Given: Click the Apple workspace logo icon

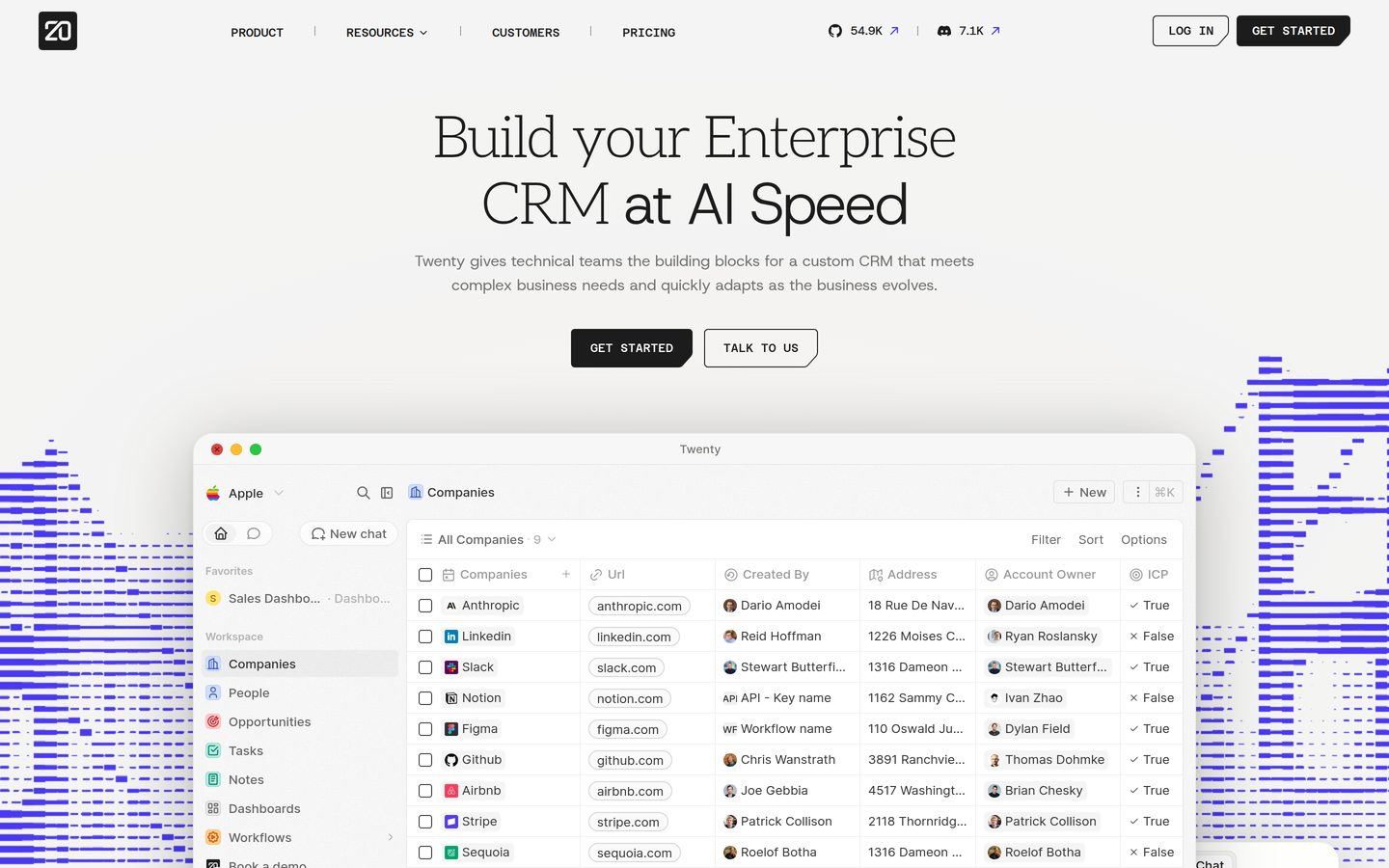Looking at the screenshot, I should 213,493.
